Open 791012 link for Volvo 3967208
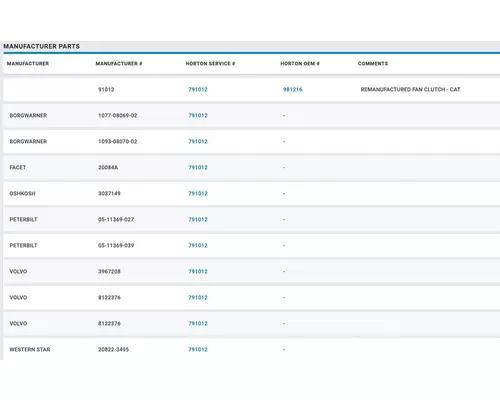 [x=198, y=271]
